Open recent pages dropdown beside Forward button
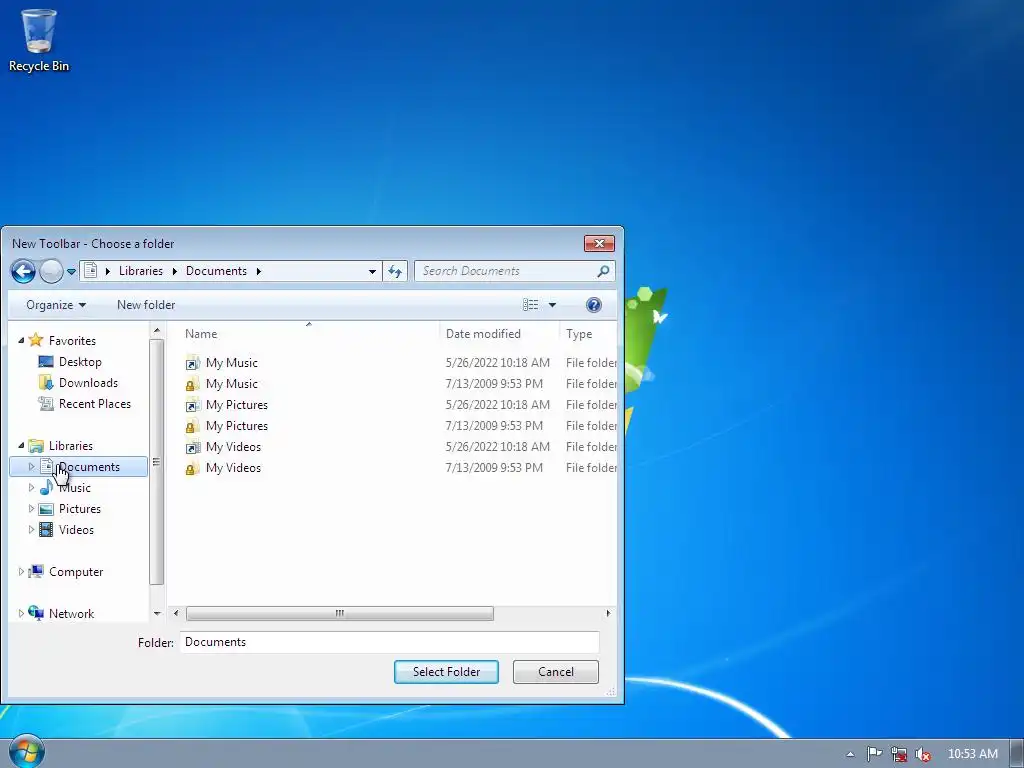The width and height of the screenshot is (1024, 768). pos(71,272)
